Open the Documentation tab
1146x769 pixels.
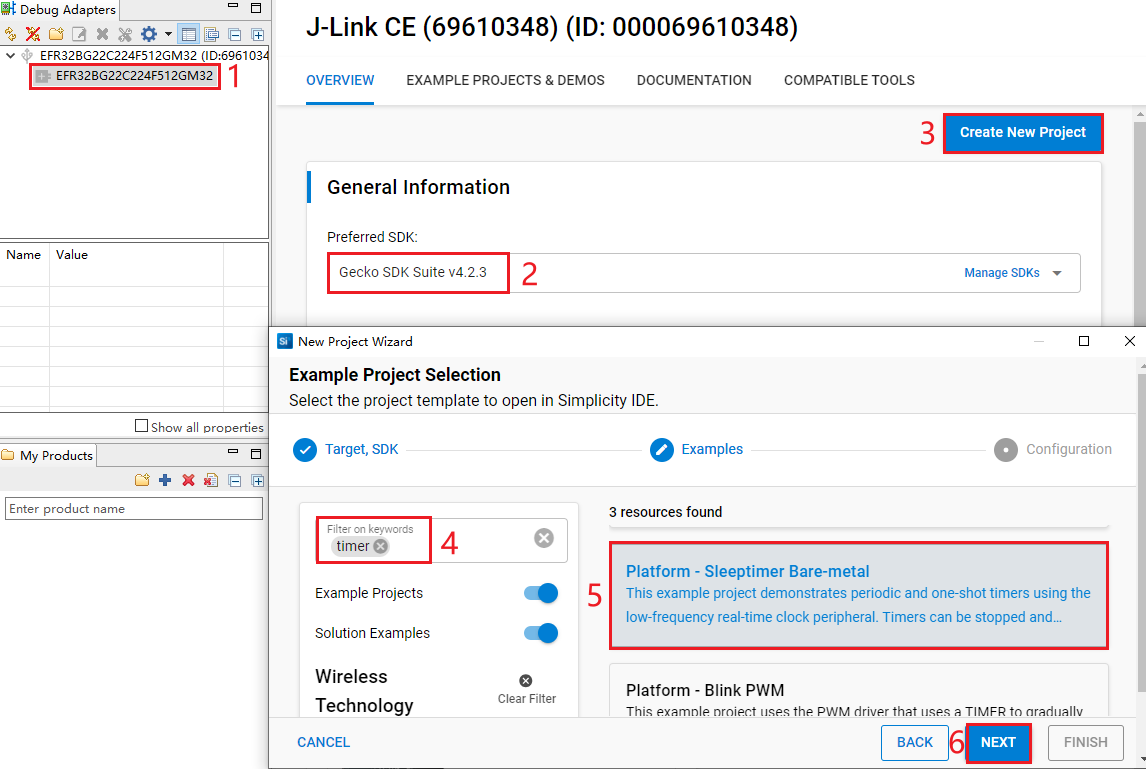(x=694, y=80)
